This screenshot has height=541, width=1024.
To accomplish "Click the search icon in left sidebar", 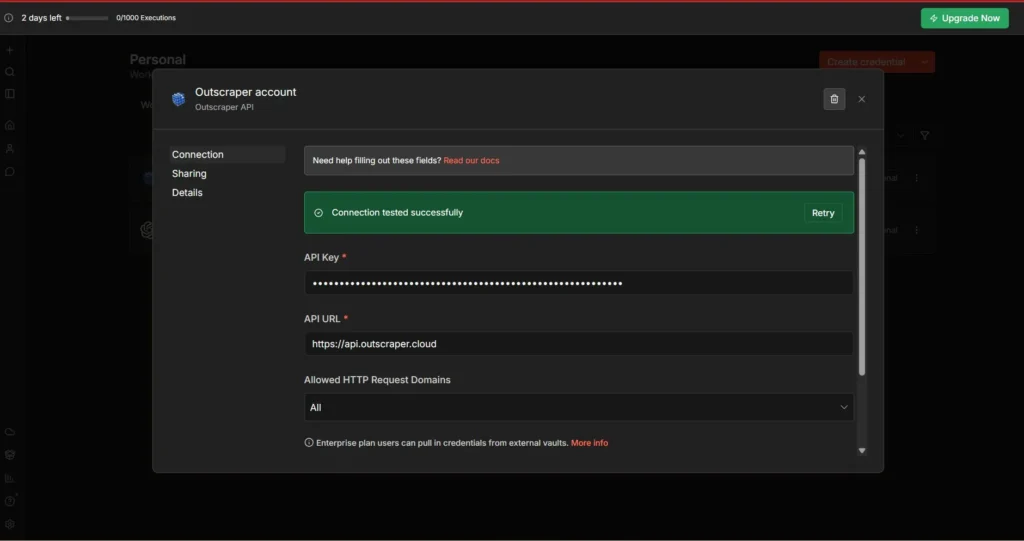I will (10, 72).
